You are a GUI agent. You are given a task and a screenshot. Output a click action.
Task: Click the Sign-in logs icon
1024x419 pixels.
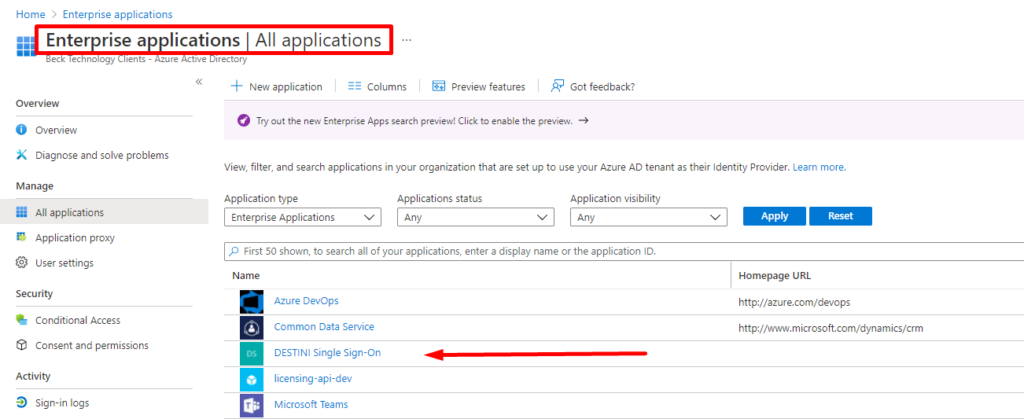tap(22, 403)
